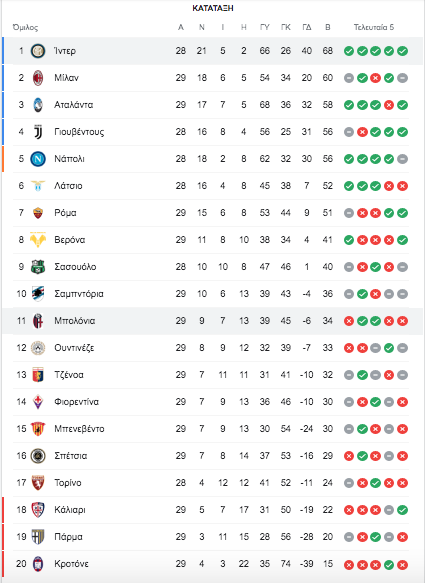The image size is (425, 583).
Task: Select the Μπολόνια team name
Action: coord(75,321)
